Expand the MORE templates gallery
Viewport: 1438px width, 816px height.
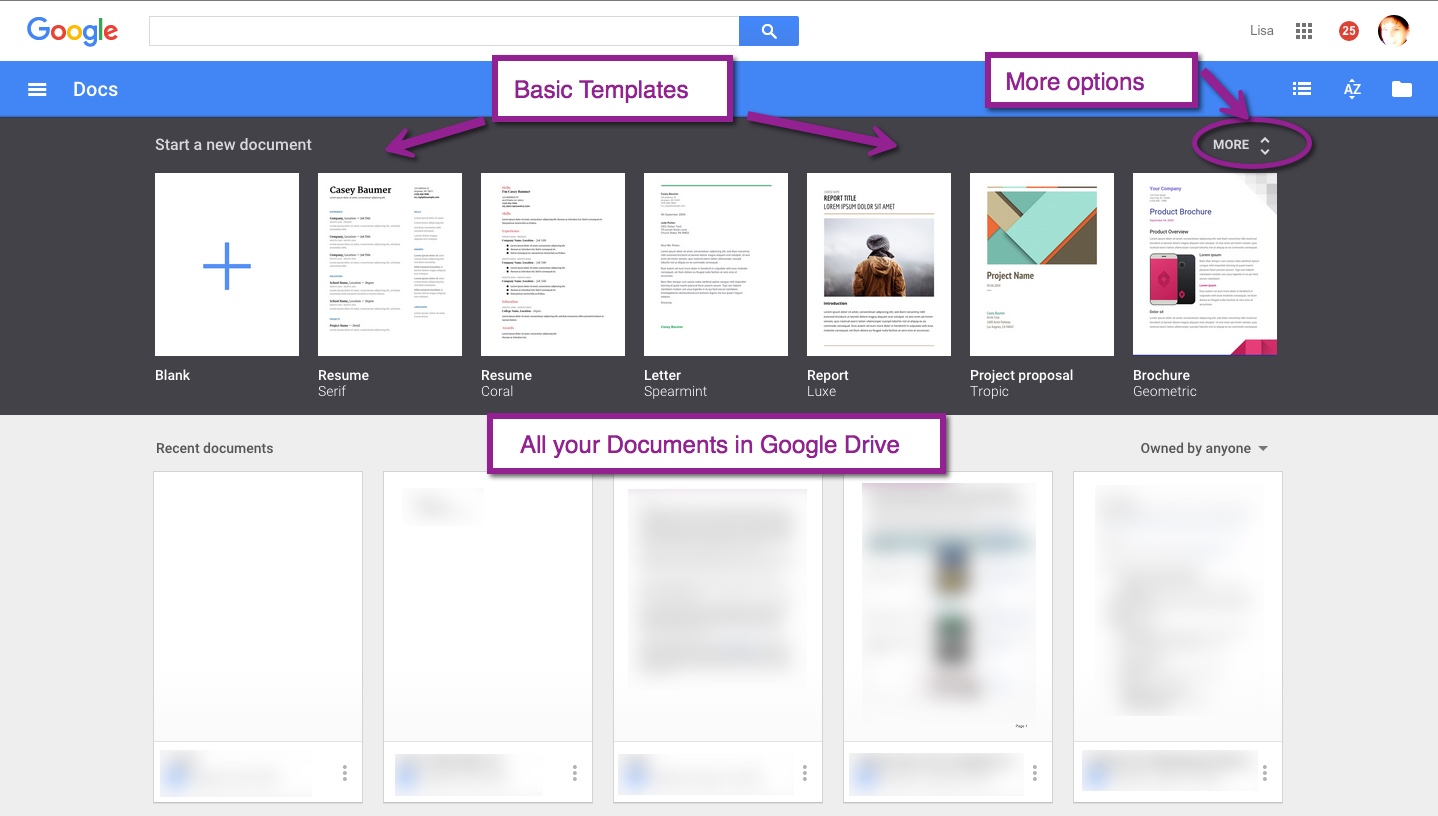click(1242, 145)
